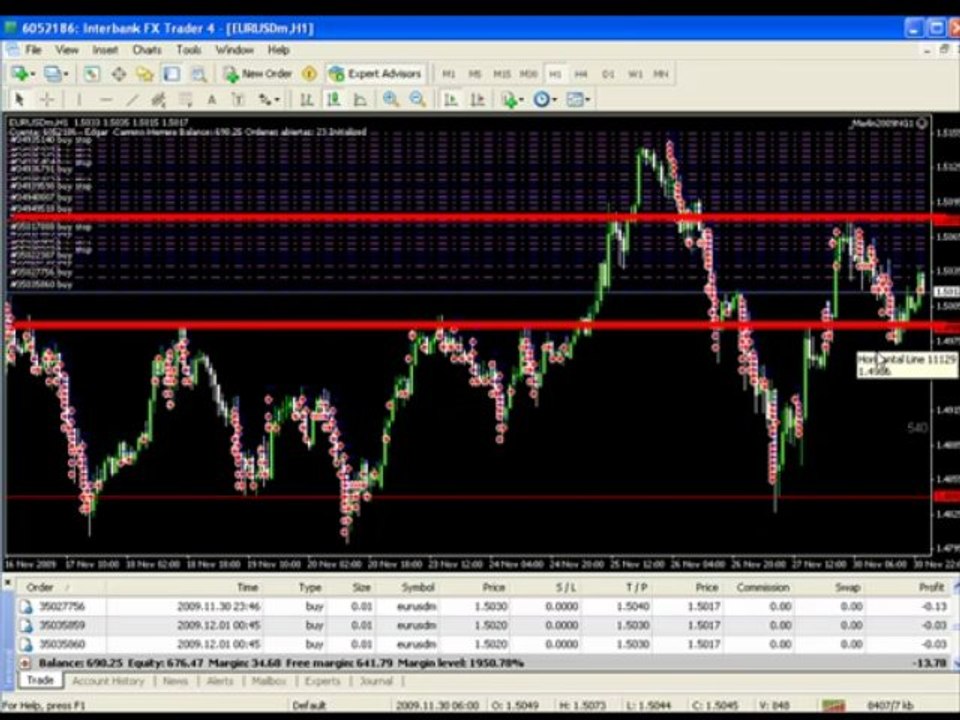The height and width of the screenshot is (720, 960).
Task: Select order 35027756 row
Action: tap(484, 607)
